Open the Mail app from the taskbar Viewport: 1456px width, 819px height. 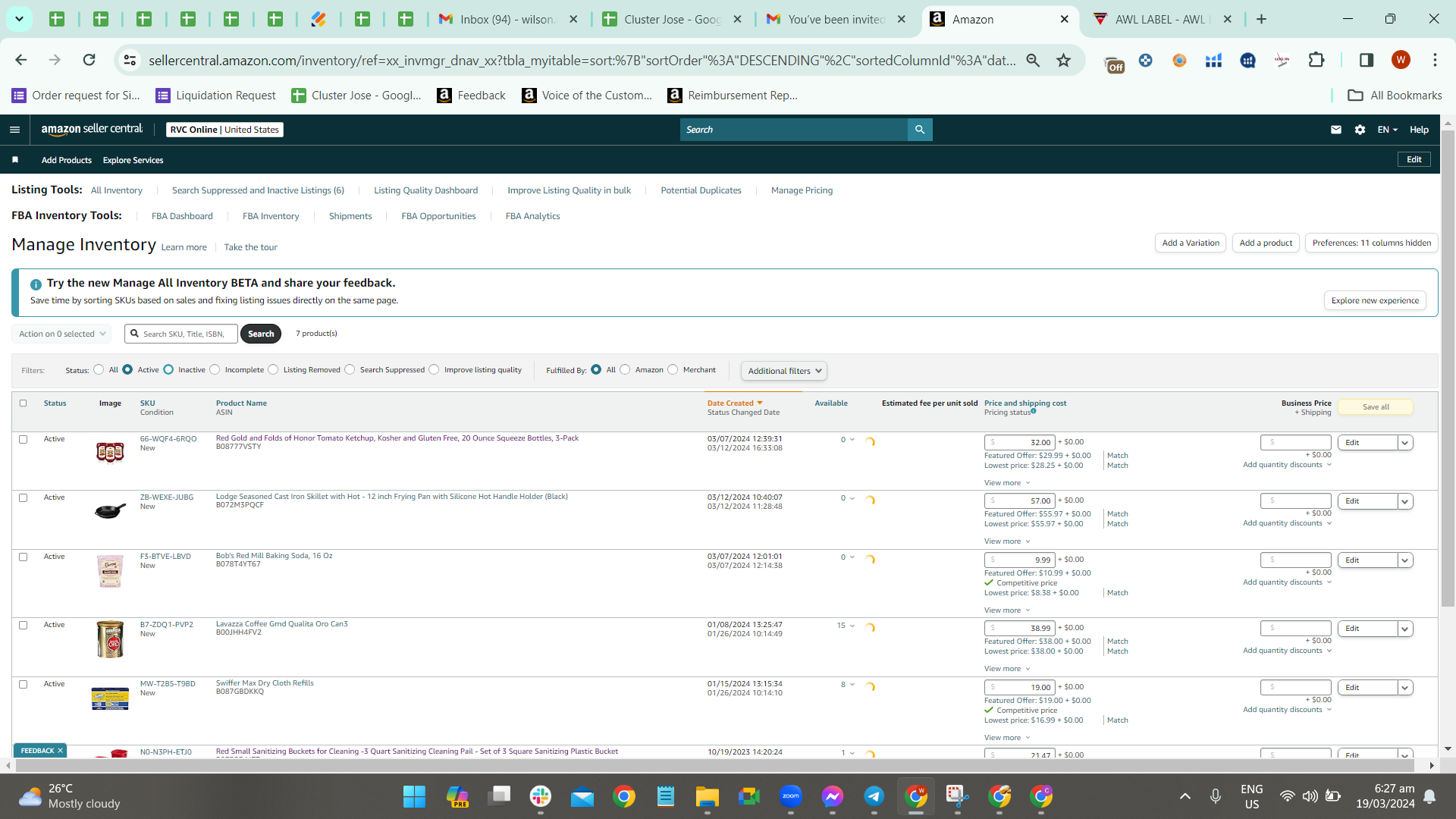[582, 797]
